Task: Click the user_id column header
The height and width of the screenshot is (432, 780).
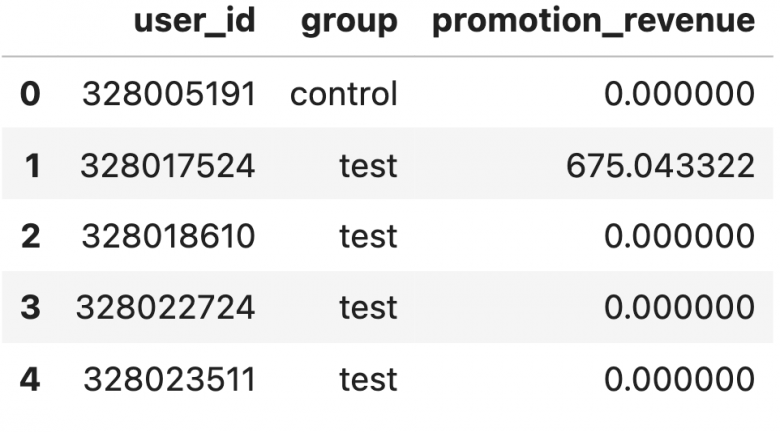Action: click(x=195, y=21)
